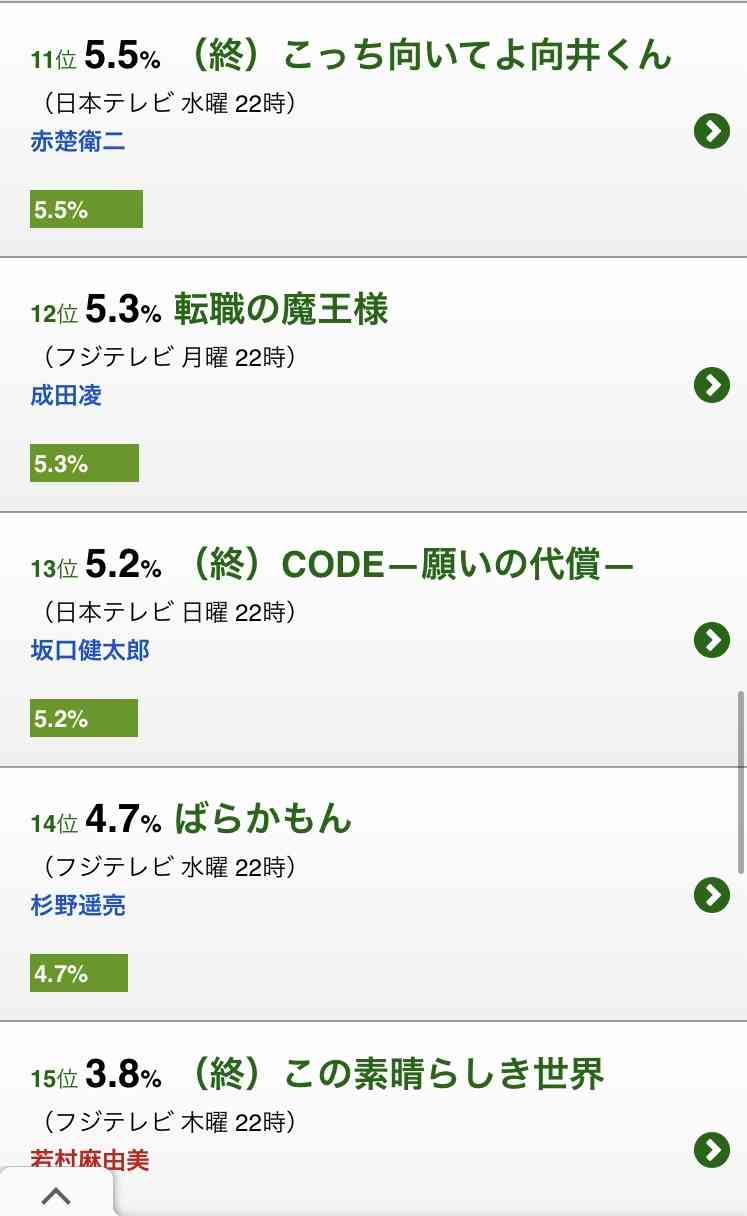The image size is (747, 1216).
Task: Tap the scroll-to-top chevron button
Action: pyautogui.click(x=56, y=1194)
